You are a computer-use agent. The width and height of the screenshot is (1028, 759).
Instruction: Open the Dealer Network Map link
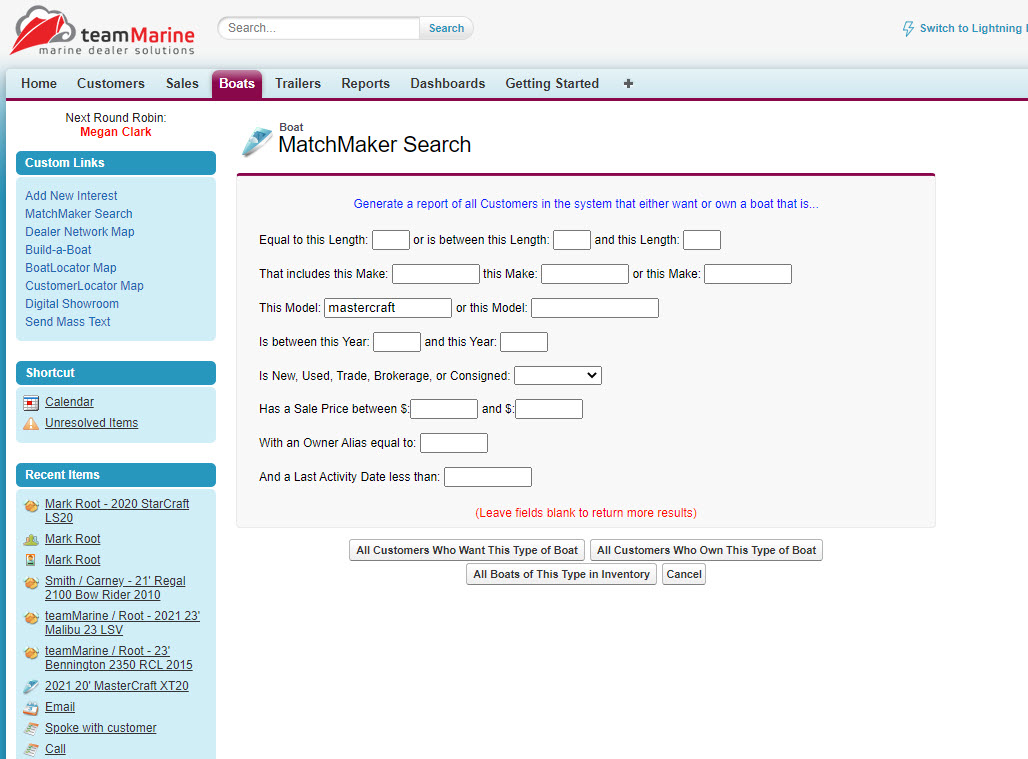[x=79, y=232]
